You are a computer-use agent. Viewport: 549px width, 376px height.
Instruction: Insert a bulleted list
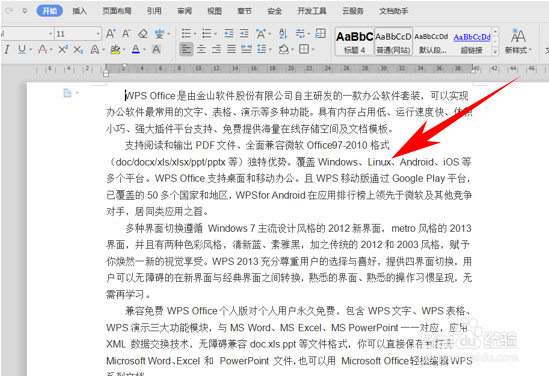pyautogui.click(x=186, y=34)
